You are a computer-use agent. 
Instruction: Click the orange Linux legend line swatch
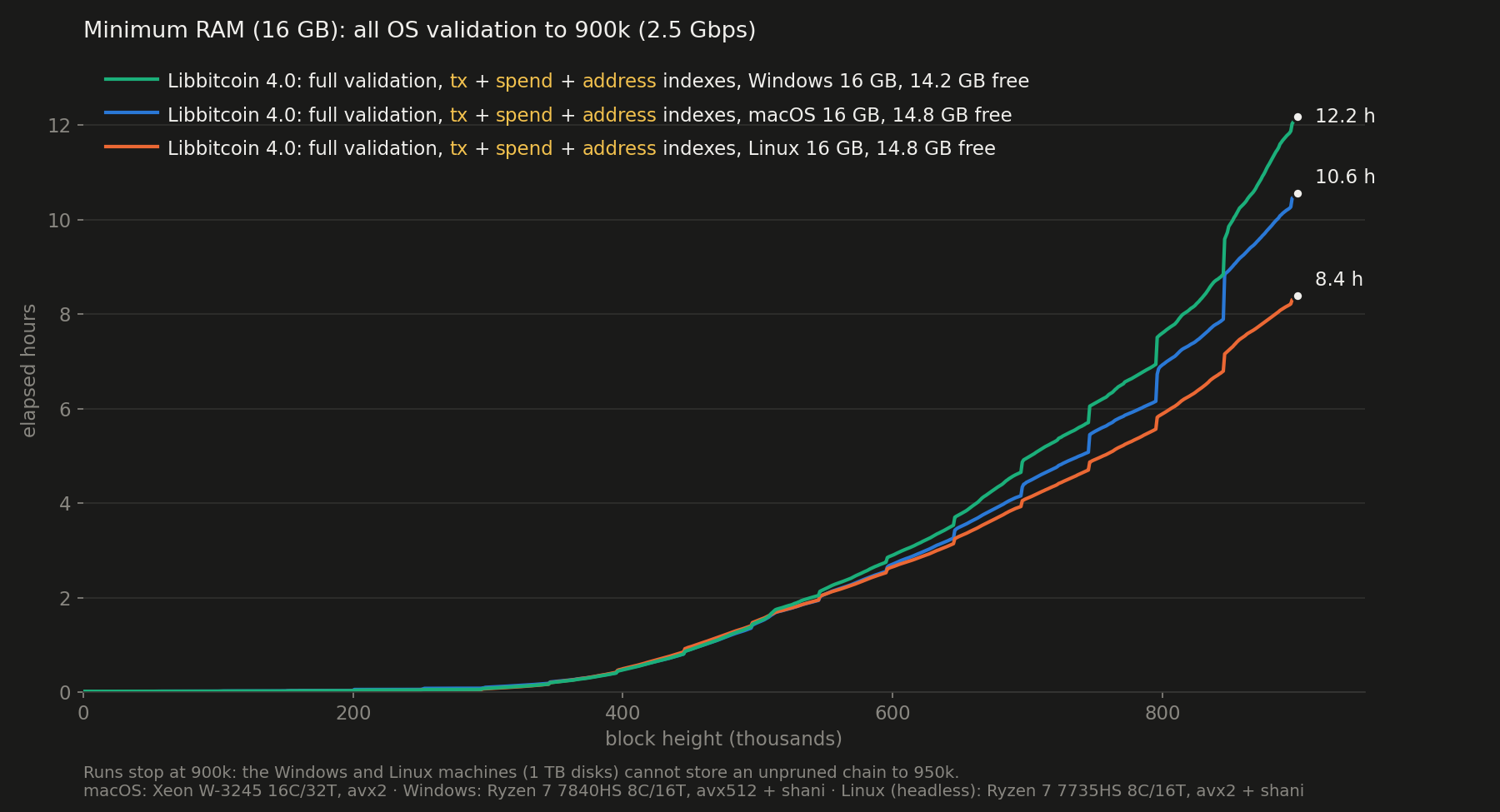tap(132, 147)
